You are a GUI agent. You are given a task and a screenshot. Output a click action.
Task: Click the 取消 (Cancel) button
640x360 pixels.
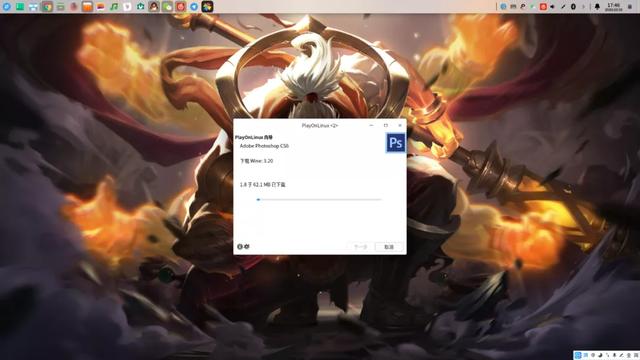pyautogui.click(x=389, y=247)
